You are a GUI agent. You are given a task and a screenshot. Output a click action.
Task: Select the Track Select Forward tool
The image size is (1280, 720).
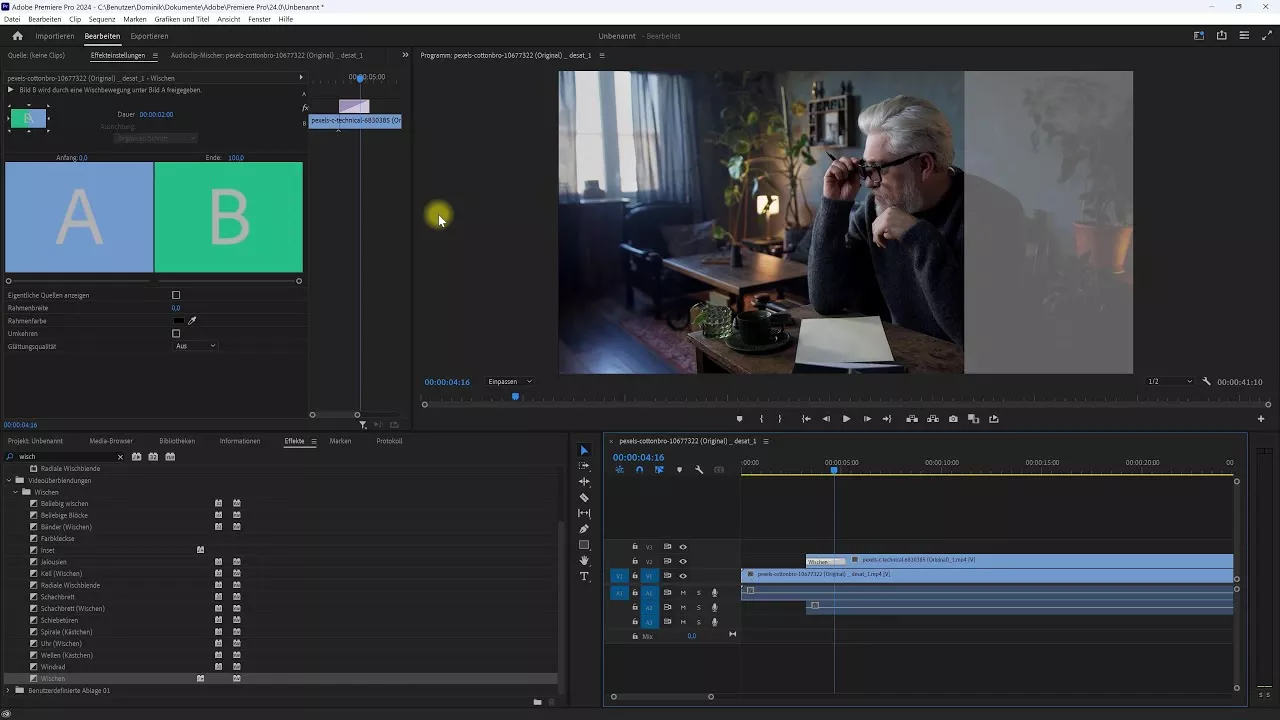point(585,466)
